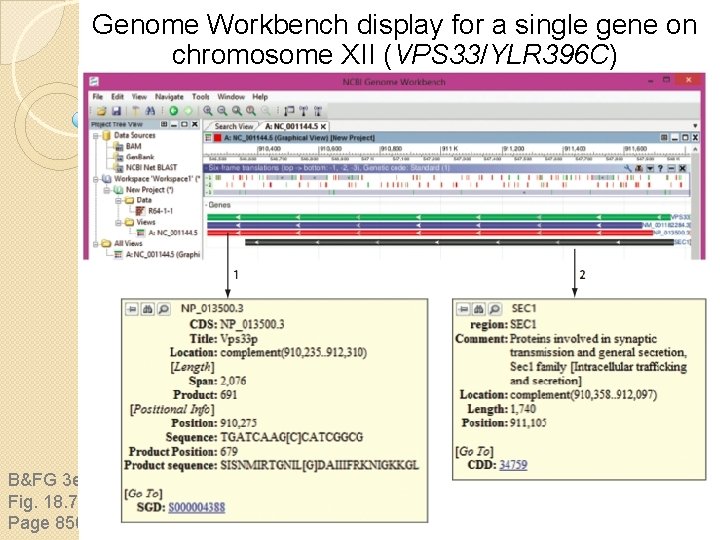
Task: Select the track icon next to the wrench
Action: [639, 169]
